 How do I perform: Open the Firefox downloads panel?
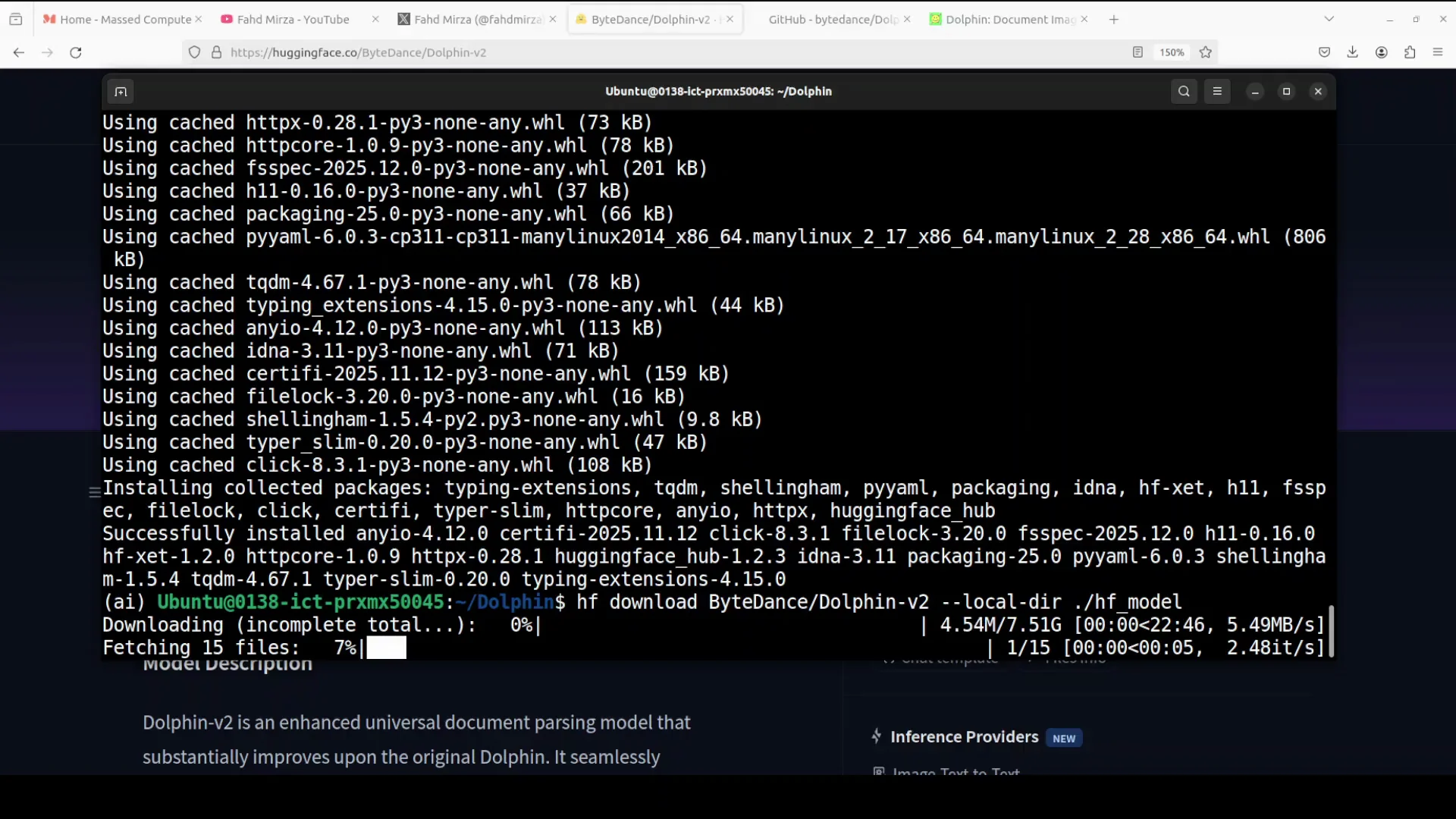pos(1352,52)
